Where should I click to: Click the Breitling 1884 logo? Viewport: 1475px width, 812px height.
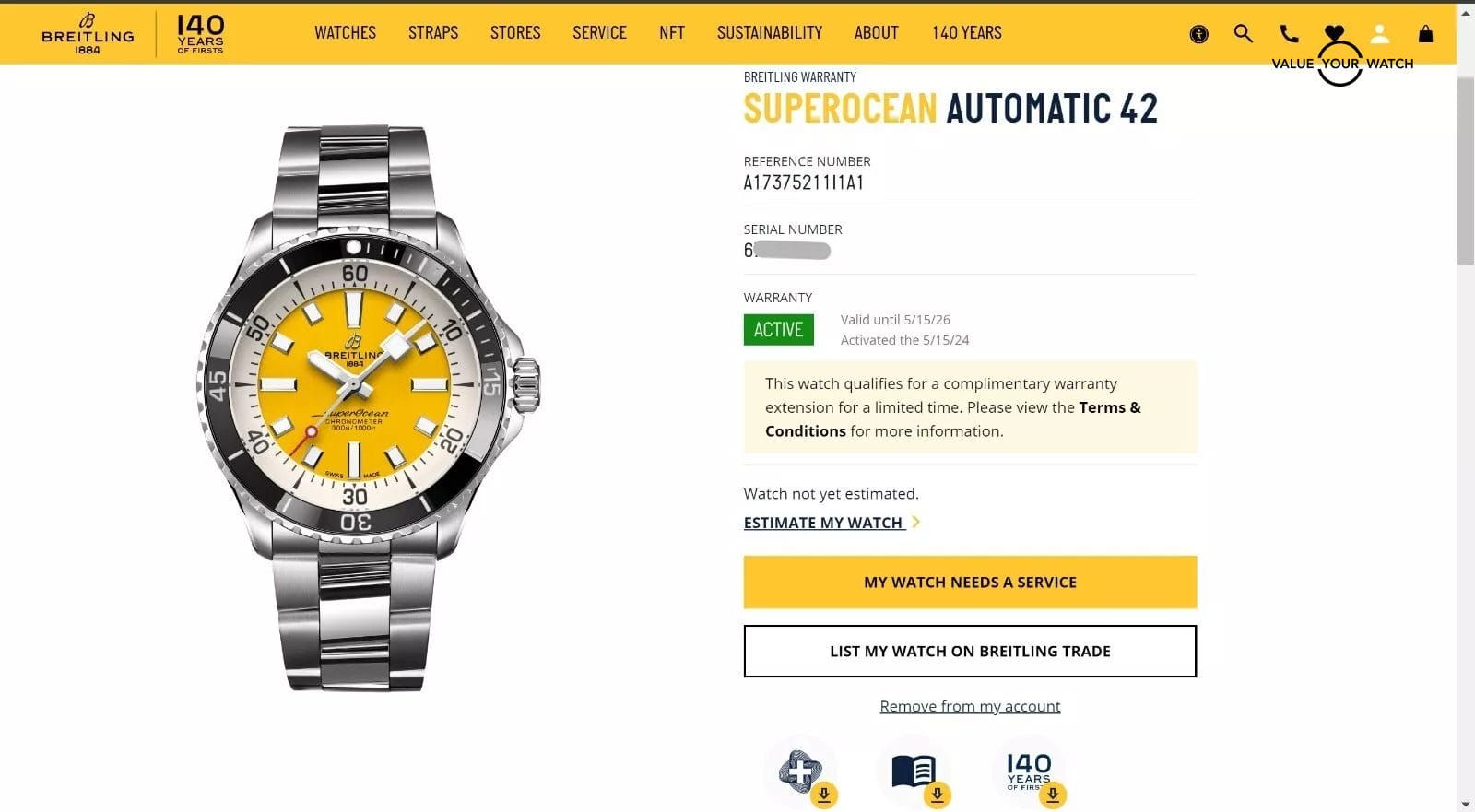point(88,33)
